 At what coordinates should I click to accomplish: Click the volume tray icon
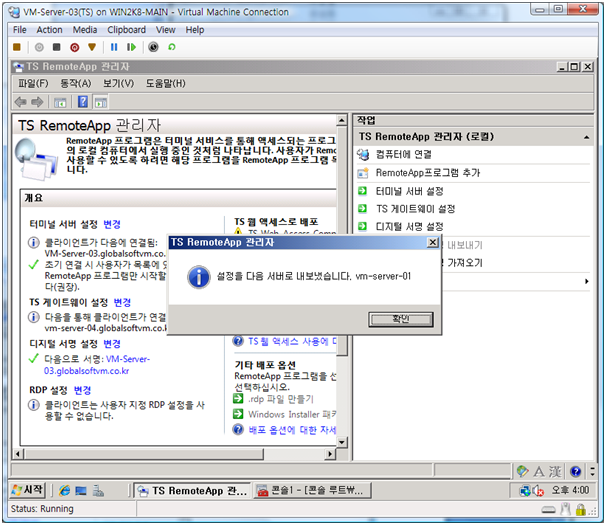tap(538, 491)
